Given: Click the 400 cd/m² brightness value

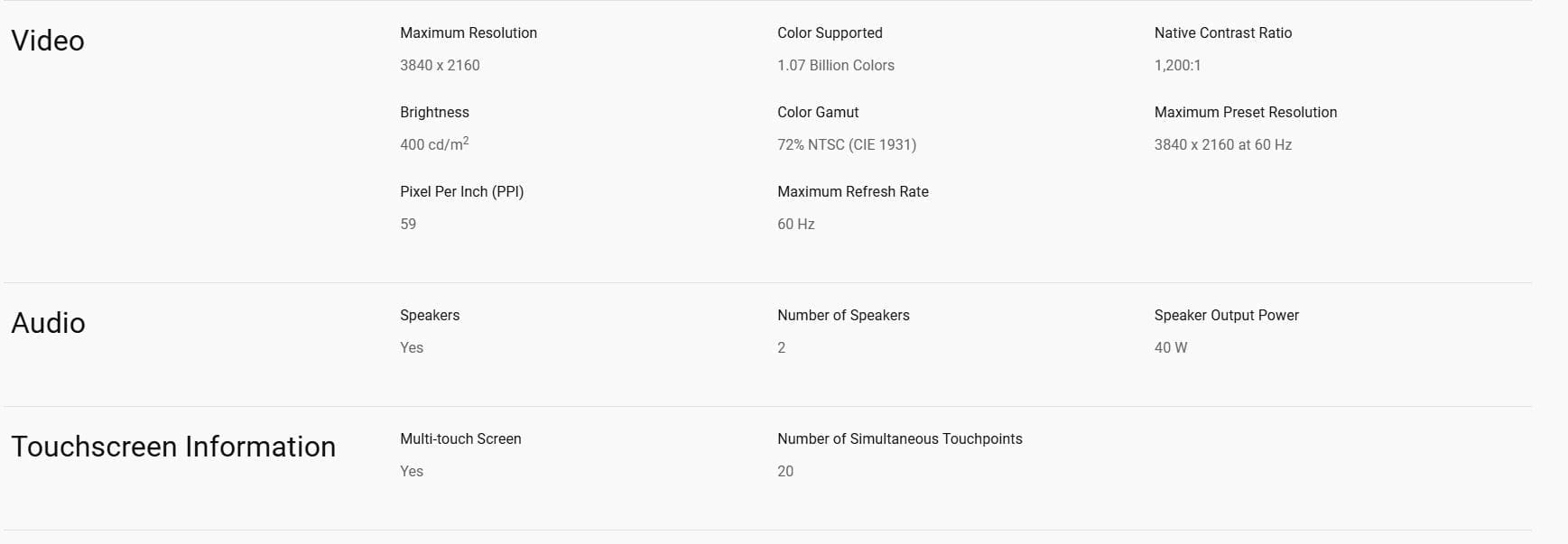Looking at the screenshot, I should [x=434, y=144].
